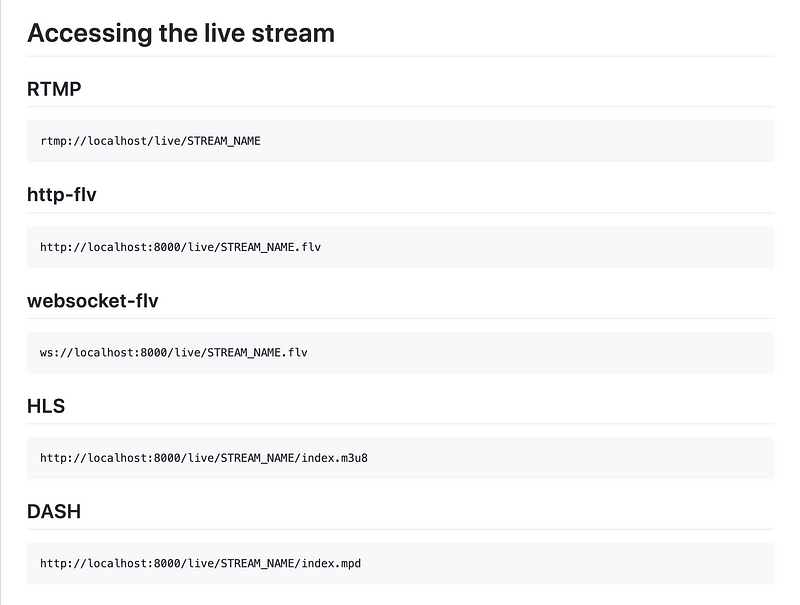Click /live/ path segment in the RTMP URL

[166, 141]
